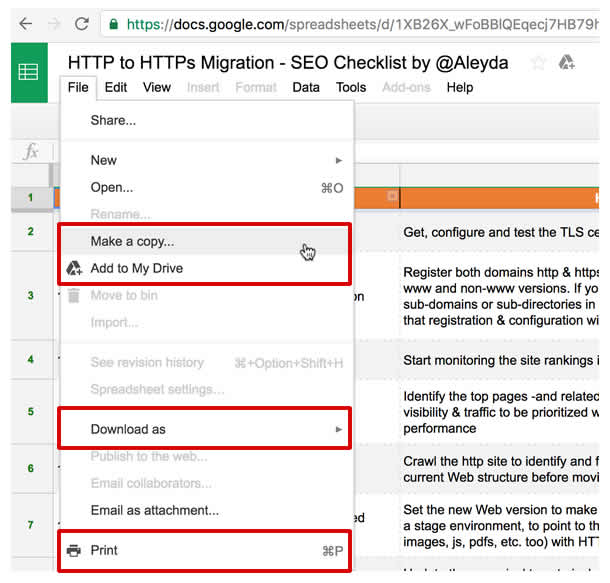Click cell starting 'Register both domains http & https'
Image resolution: width=610 pixels, height=583 pixels.
pos(500,296)
